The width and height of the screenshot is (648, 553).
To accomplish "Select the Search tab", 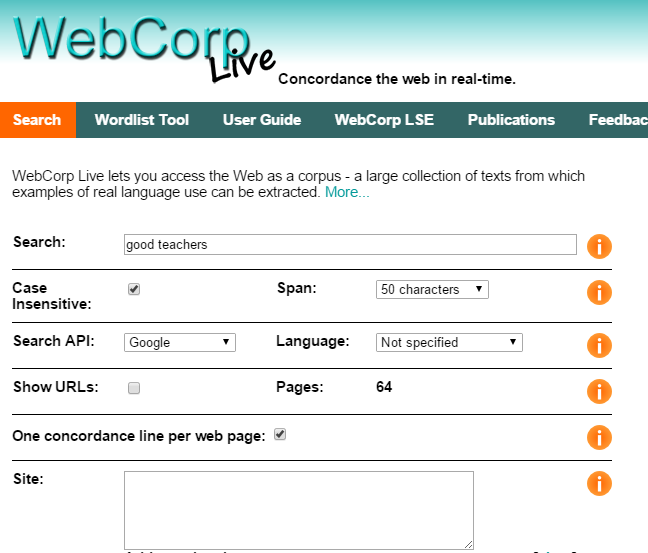I will (x=38, y=120).
